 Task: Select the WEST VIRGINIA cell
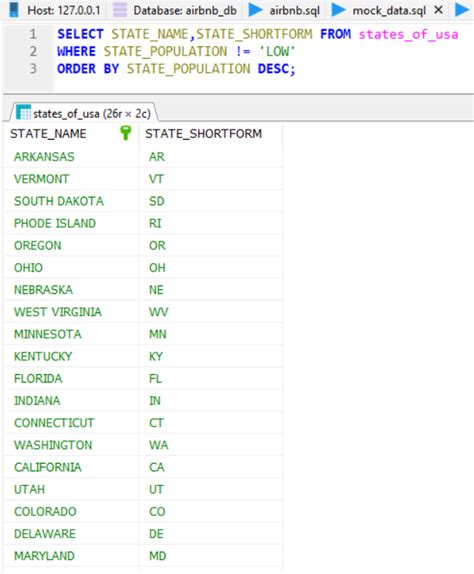point(71,312)
